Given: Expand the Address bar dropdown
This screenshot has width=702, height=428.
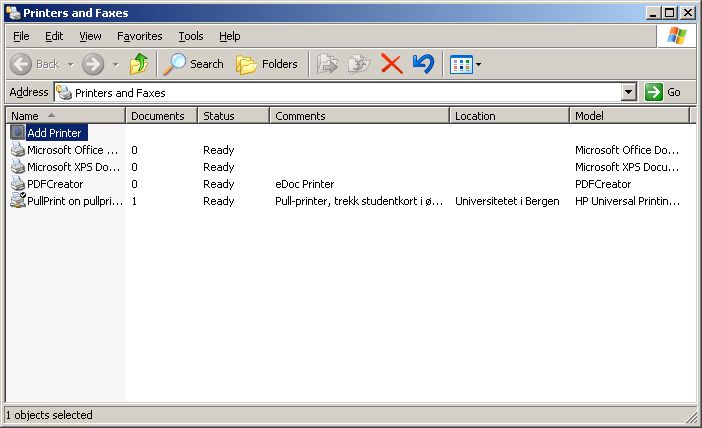Looking at the screenshot, I should coord(628,92).
